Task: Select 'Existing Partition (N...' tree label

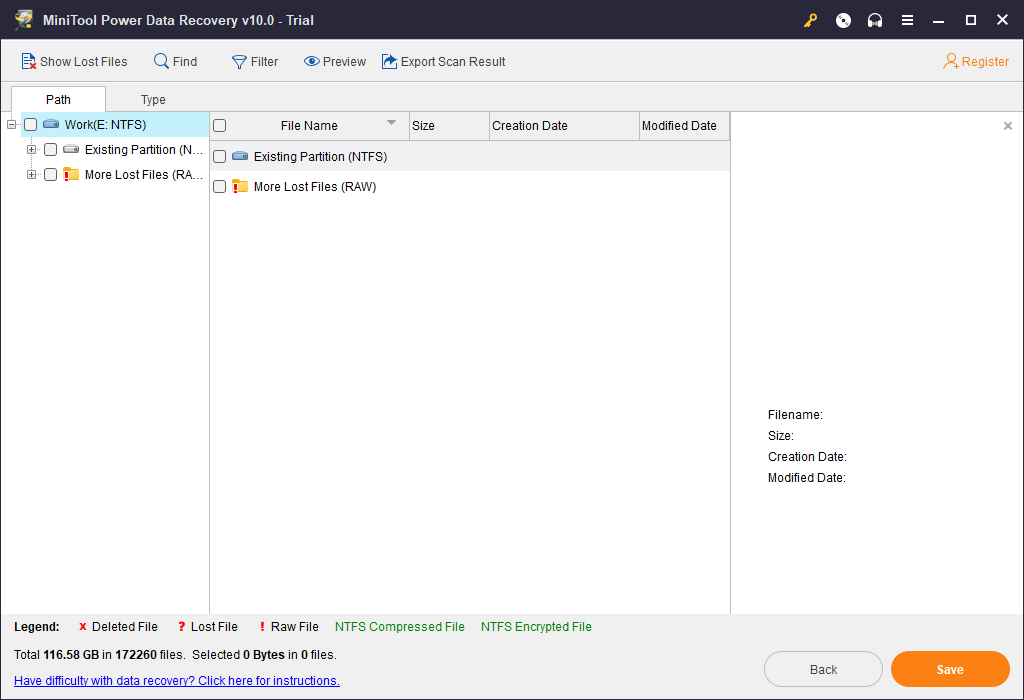Action: [x=144, y=150]
